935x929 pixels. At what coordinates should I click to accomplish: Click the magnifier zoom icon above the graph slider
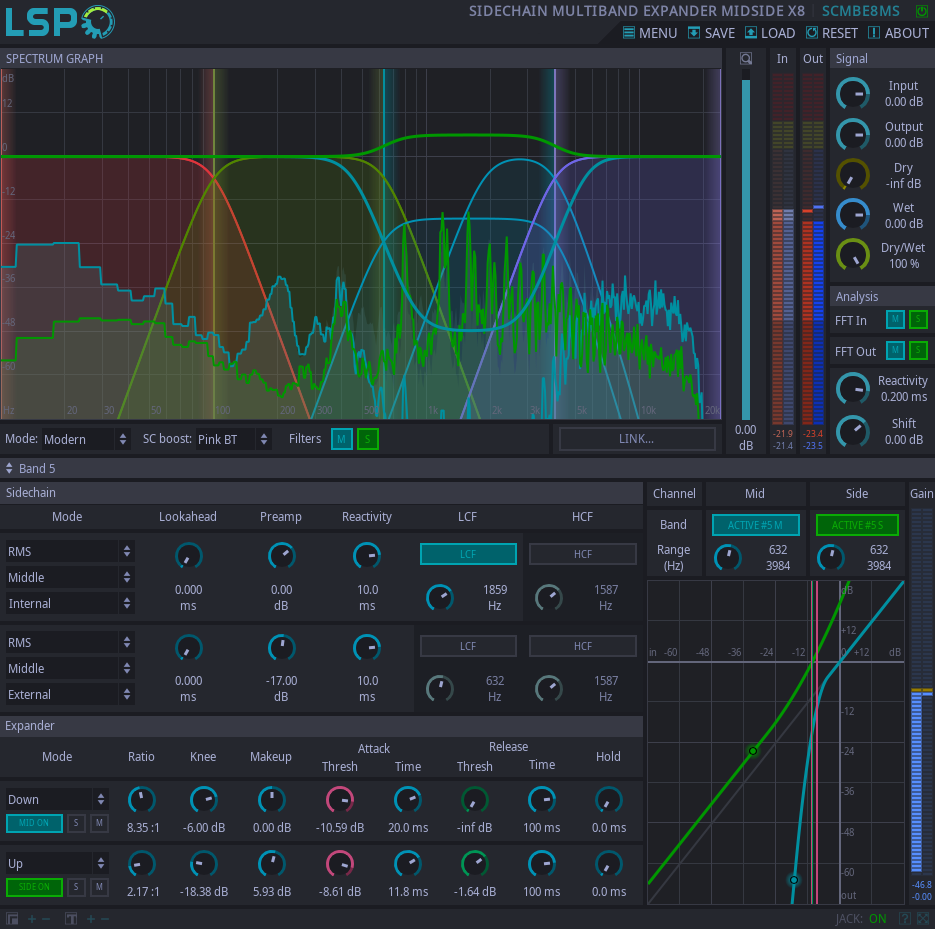tap(746, 58)
